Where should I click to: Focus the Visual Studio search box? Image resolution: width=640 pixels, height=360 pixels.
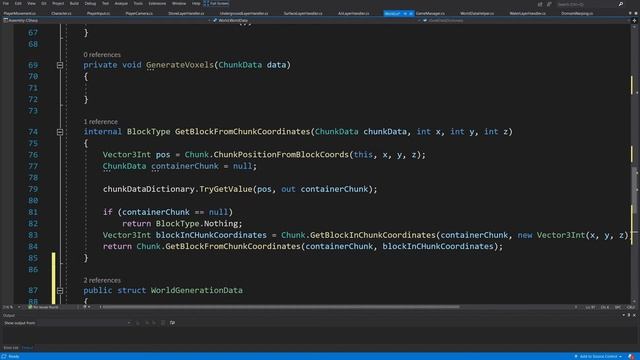[x=587, y=4]
